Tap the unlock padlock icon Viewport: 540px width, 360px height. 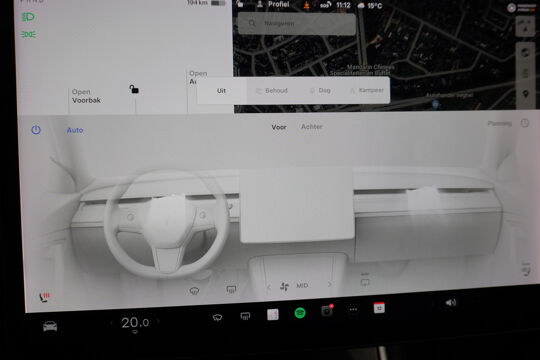(x=134, y=89)
